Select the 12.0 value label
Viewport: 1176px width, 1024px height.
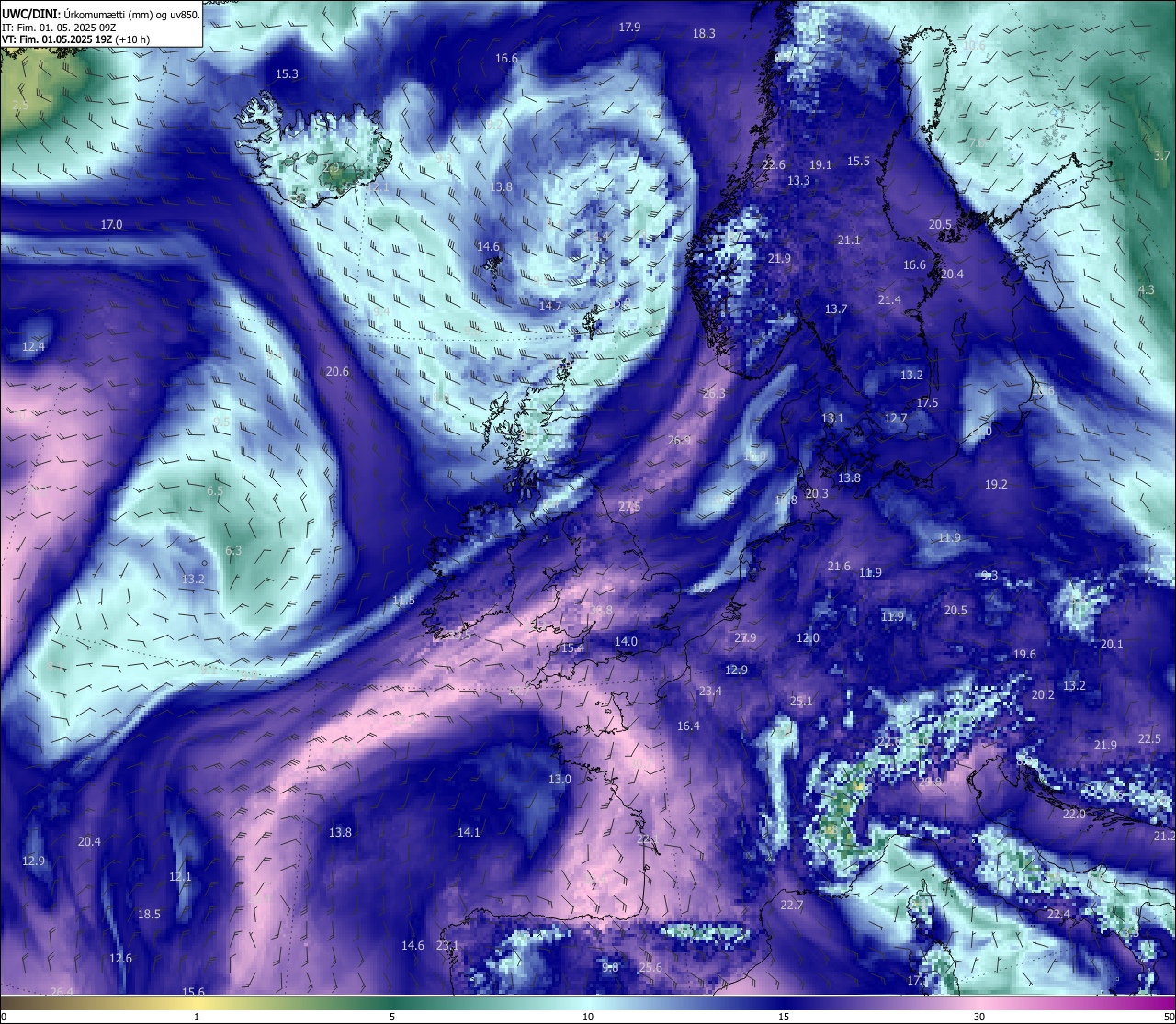(808, 637)
